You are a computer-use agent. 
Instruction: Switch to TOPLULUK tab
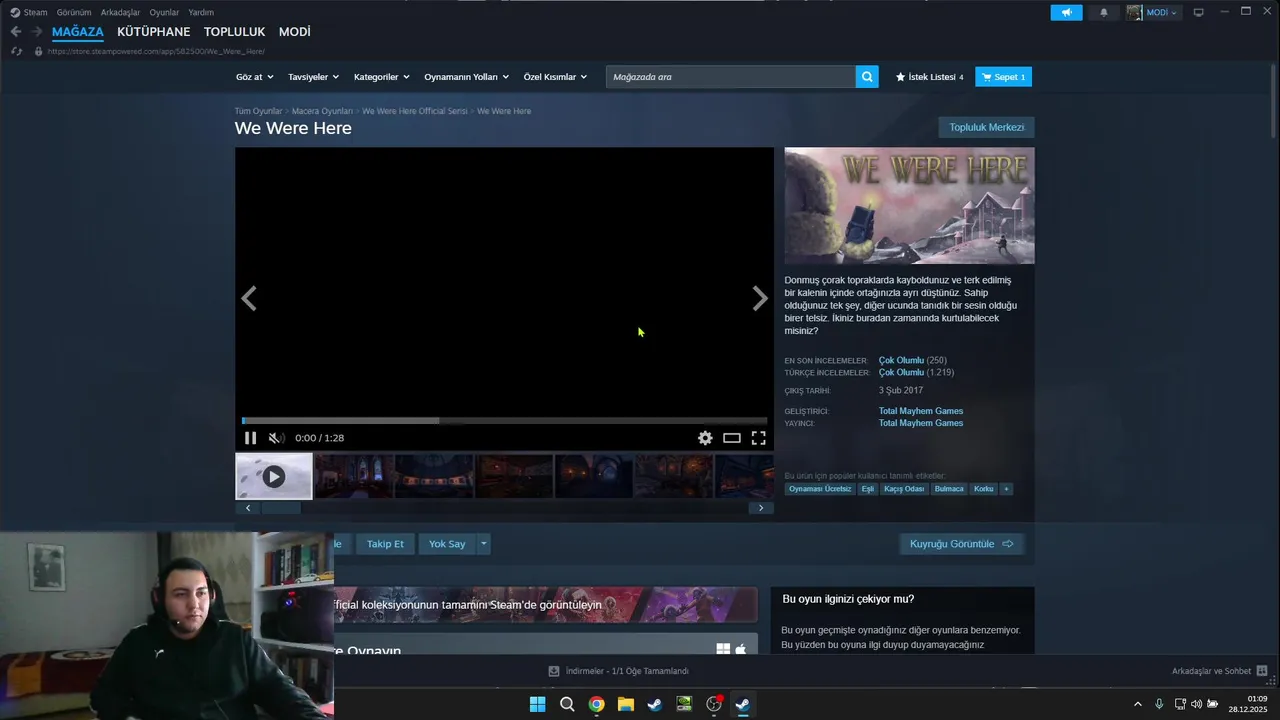pyautogui.click(x=234, y=32)
